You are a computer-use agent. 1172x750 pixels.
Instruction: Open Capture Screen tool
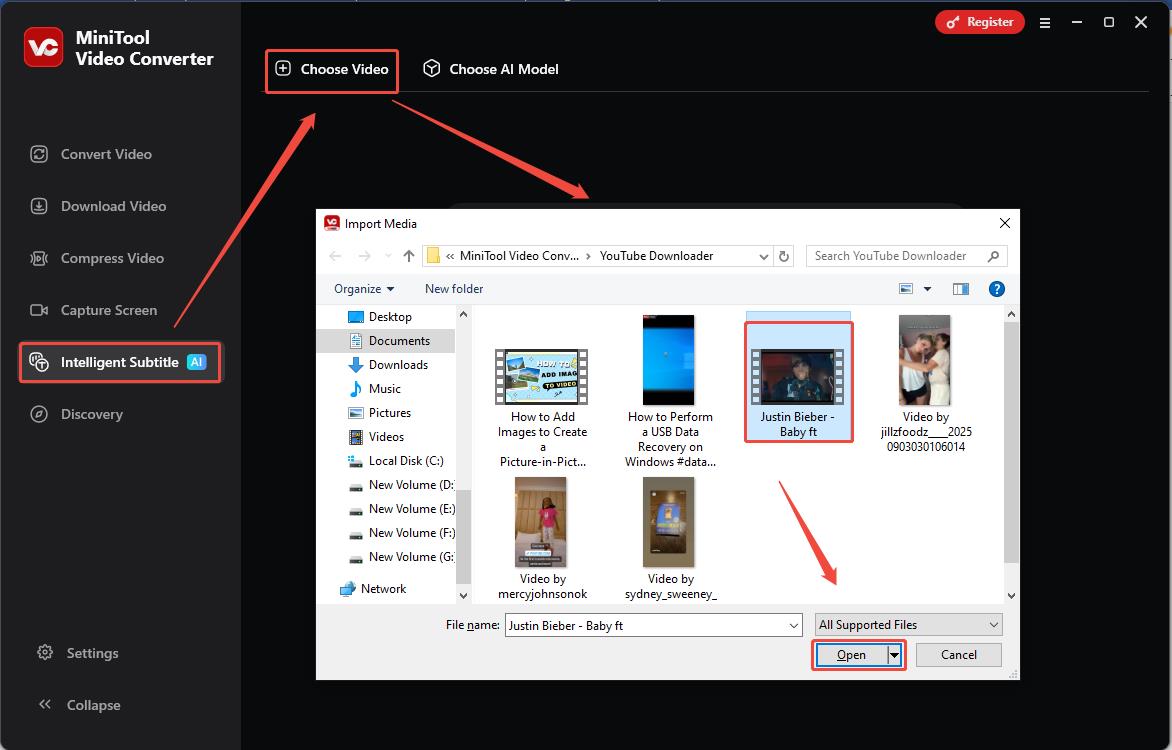pos(108,310)
